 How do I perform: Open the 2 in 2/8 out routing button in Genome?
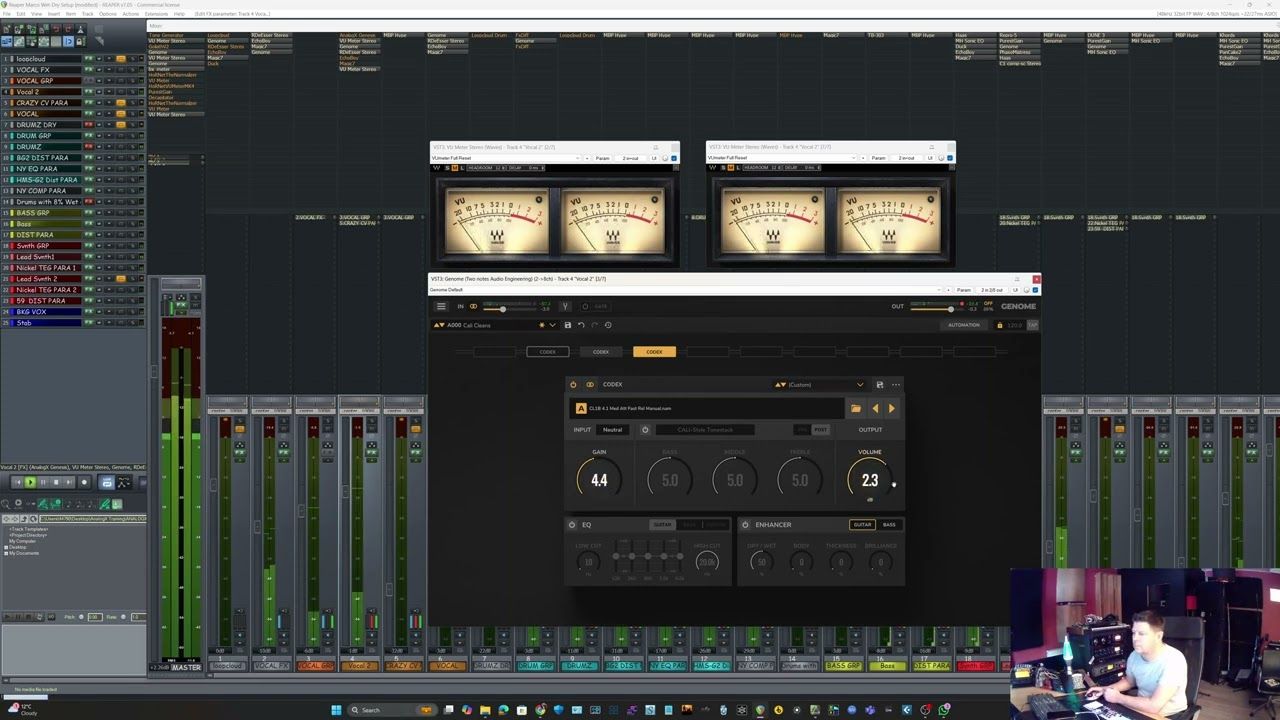tap(991, 290)
